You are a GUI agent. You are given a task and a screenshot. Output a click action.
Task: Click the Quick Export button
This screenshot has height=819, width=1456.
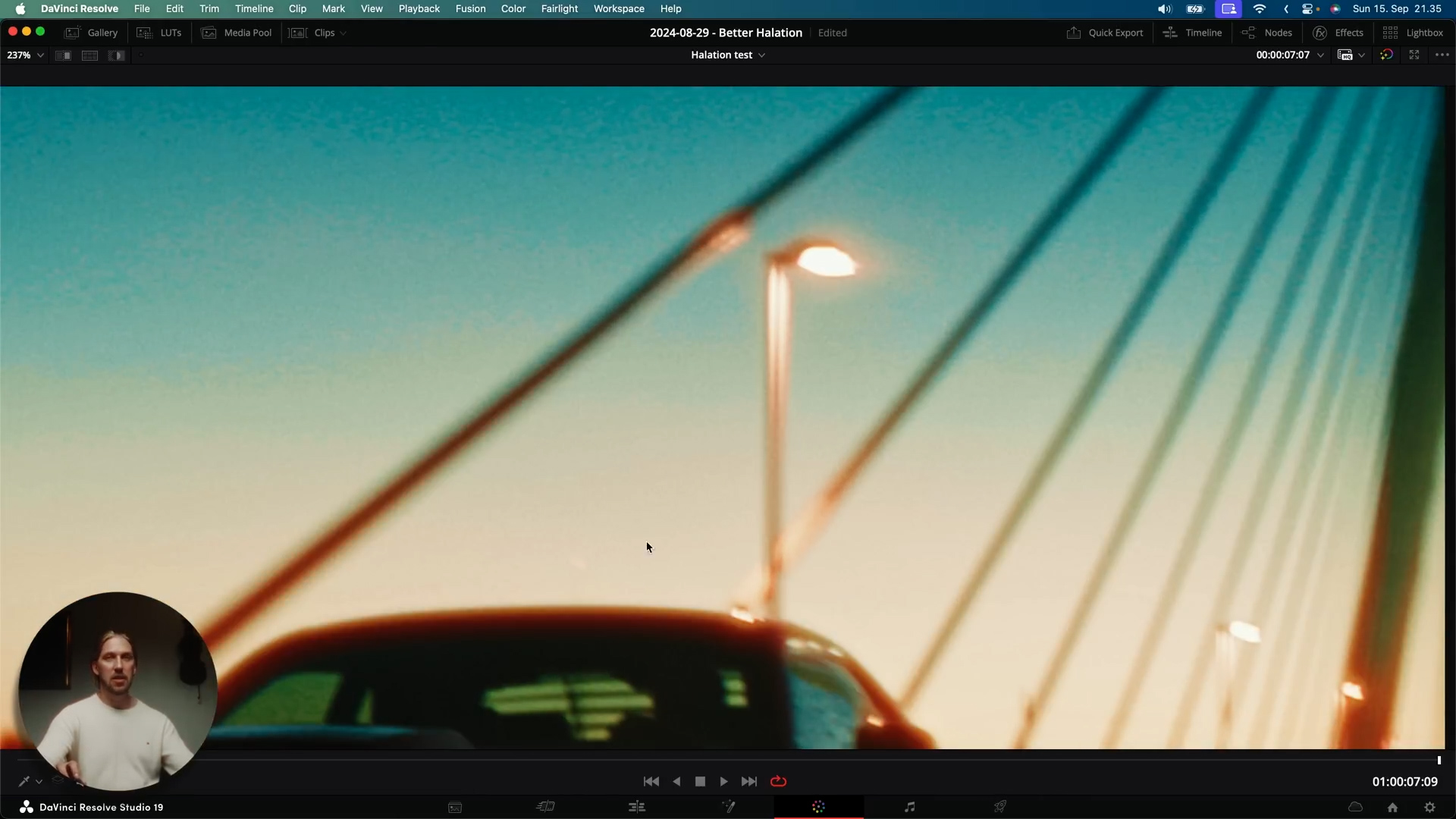(x=1105, y=33)
